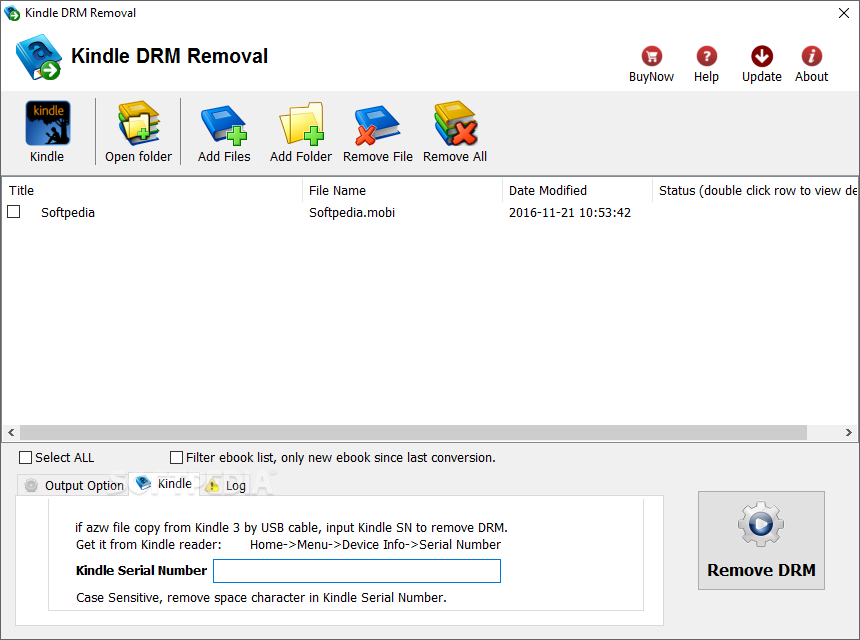The image size is (860, 640).
Task: Click the Add Files book icon
Action: pyautogui.click(x=224, y=124)
